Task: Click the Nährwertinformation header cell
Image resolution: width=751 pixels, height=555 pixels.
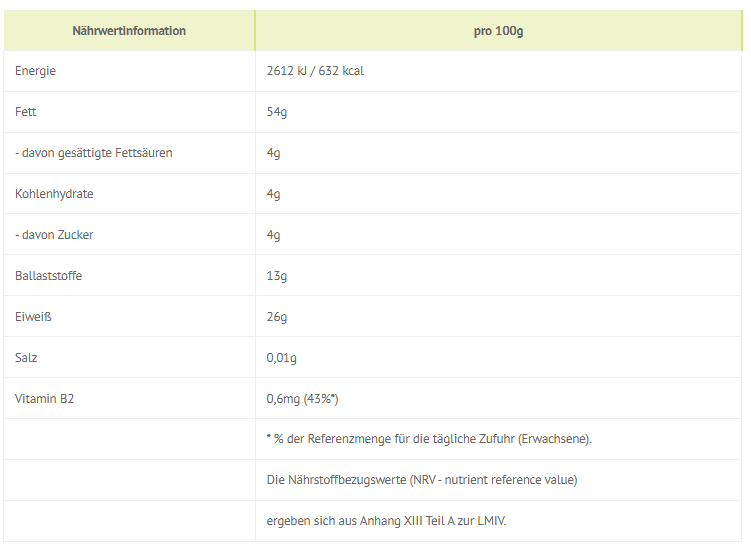Action: point(129,31)
